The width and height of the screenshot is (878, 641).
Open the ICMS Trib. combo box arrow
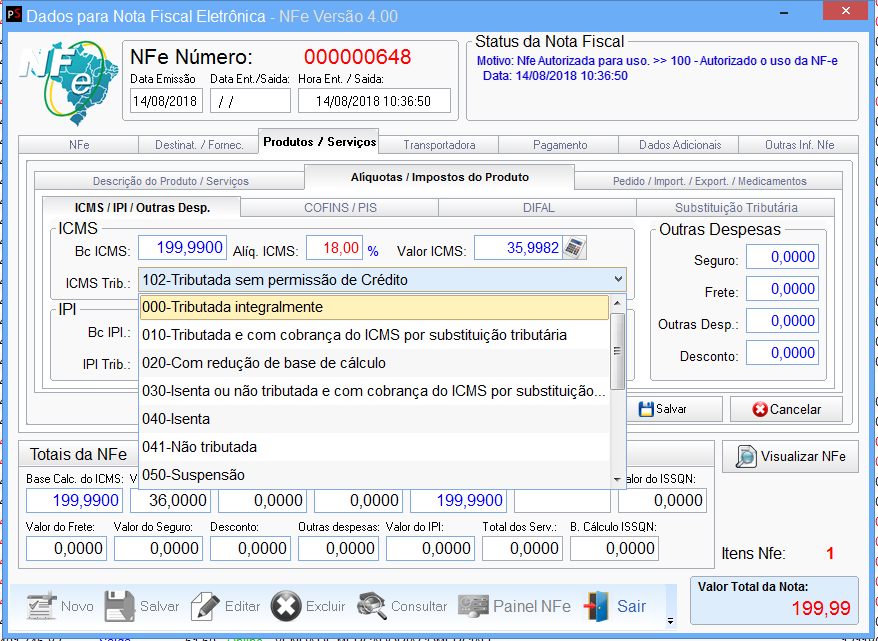coord(618,279)
